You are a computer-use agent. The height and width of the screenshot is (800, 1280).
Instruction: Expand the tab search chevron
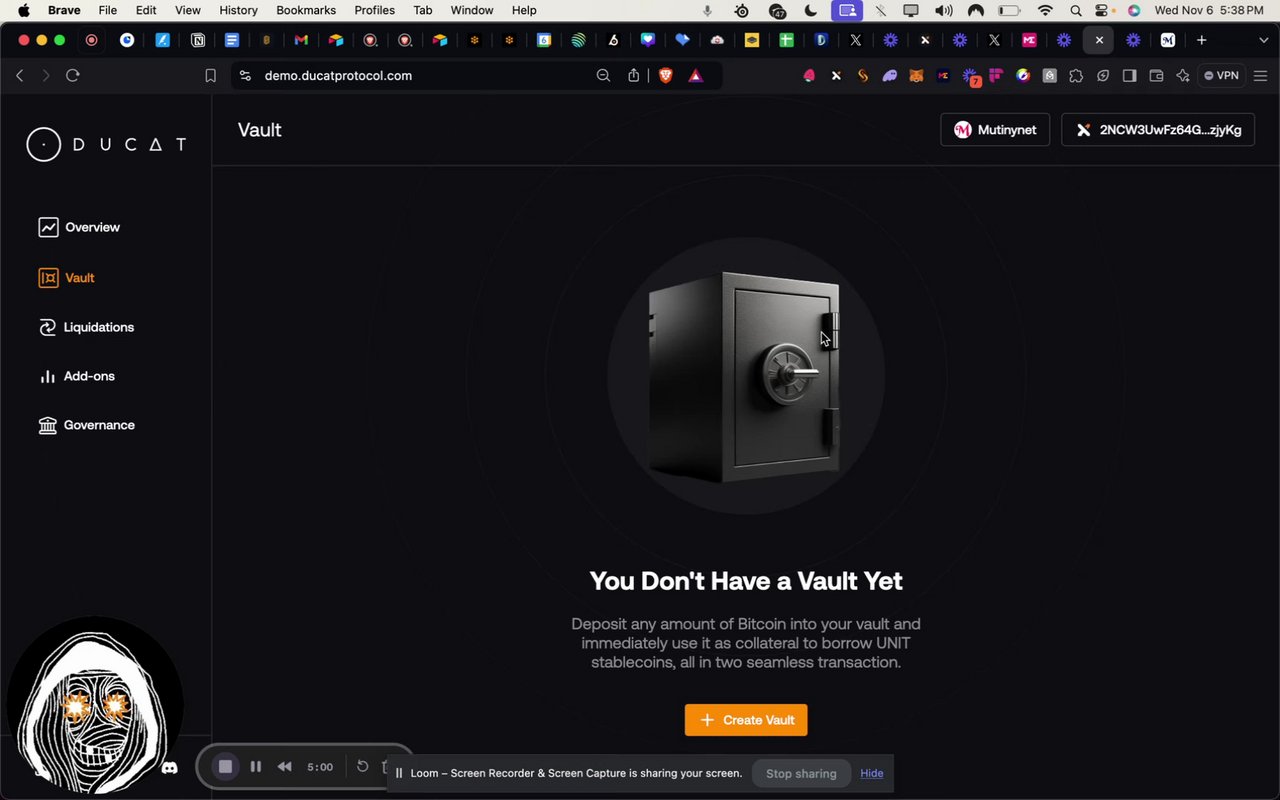pos(1263,40)
